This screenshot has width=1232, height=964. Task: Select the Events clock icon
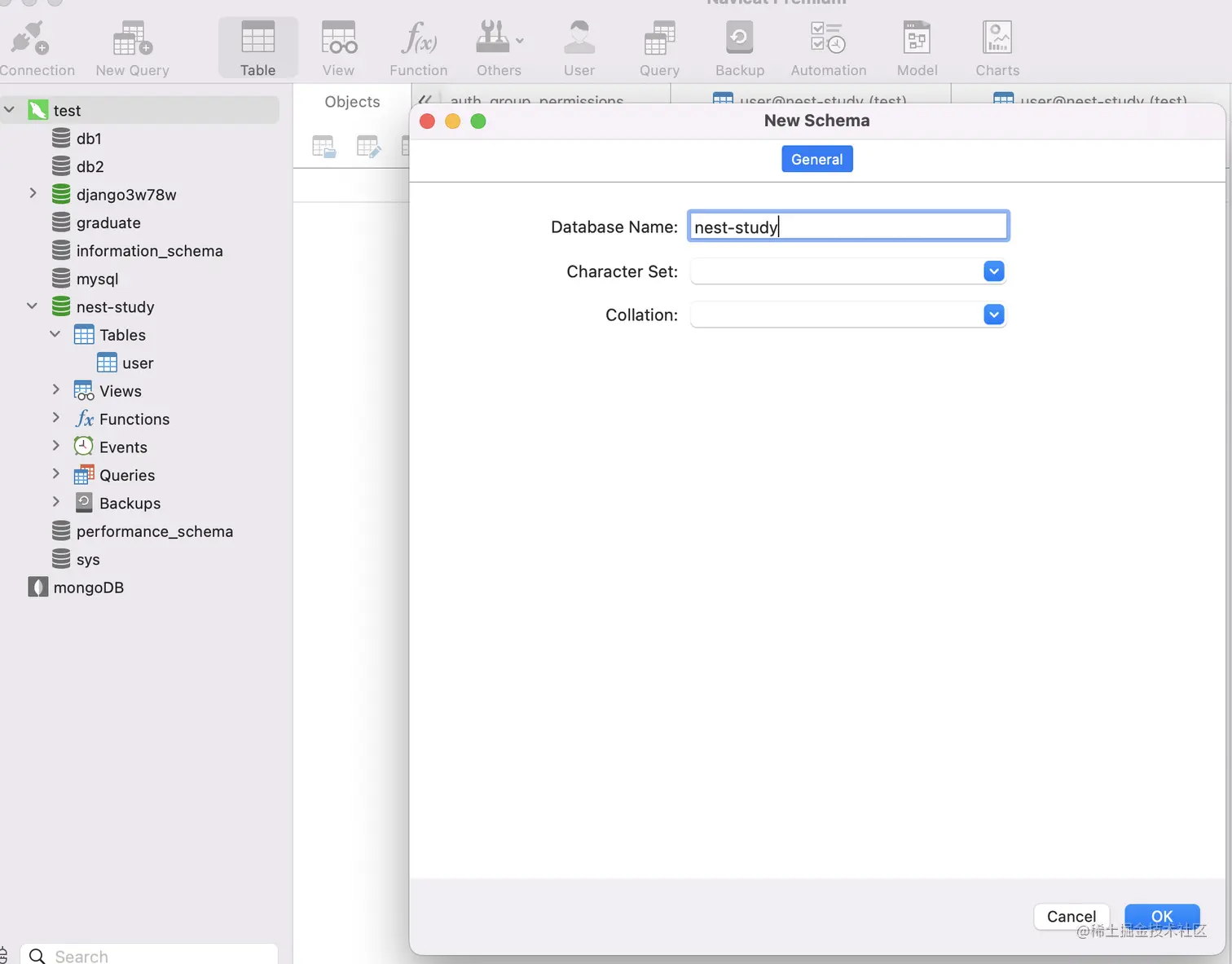point(84,447)
